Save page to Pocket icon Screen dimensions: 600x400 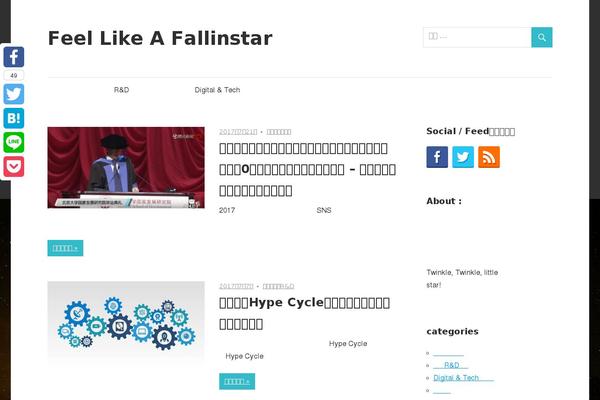(x=14, y=167)
